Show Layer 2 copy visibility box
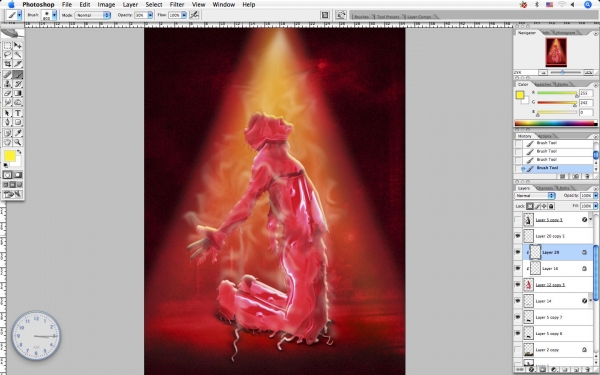This screenshot has height=375, width=600. pyautogui.click(x=518, y=350)
